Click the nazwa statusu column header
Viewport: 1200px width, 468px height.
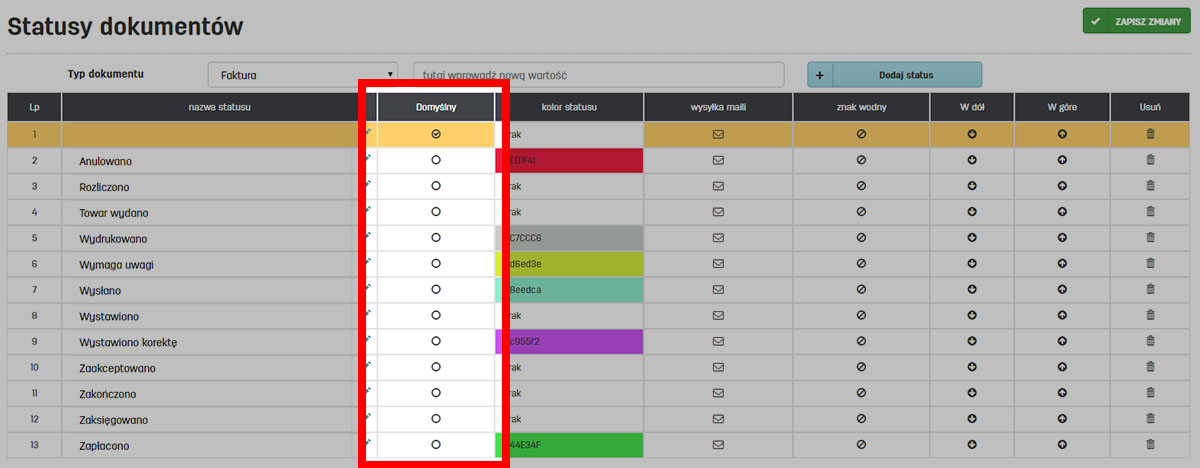[x=219, y=107]
